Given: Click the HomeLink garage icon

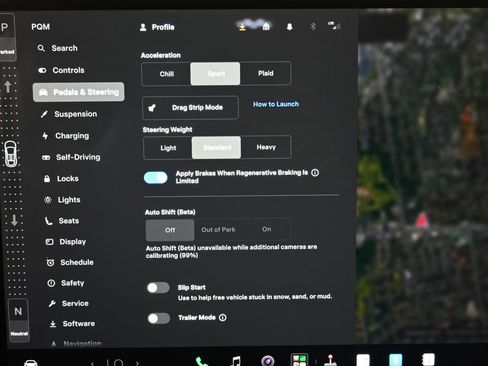Looking at the screenshot, I should pyautogui.click(x=266, y=27).
